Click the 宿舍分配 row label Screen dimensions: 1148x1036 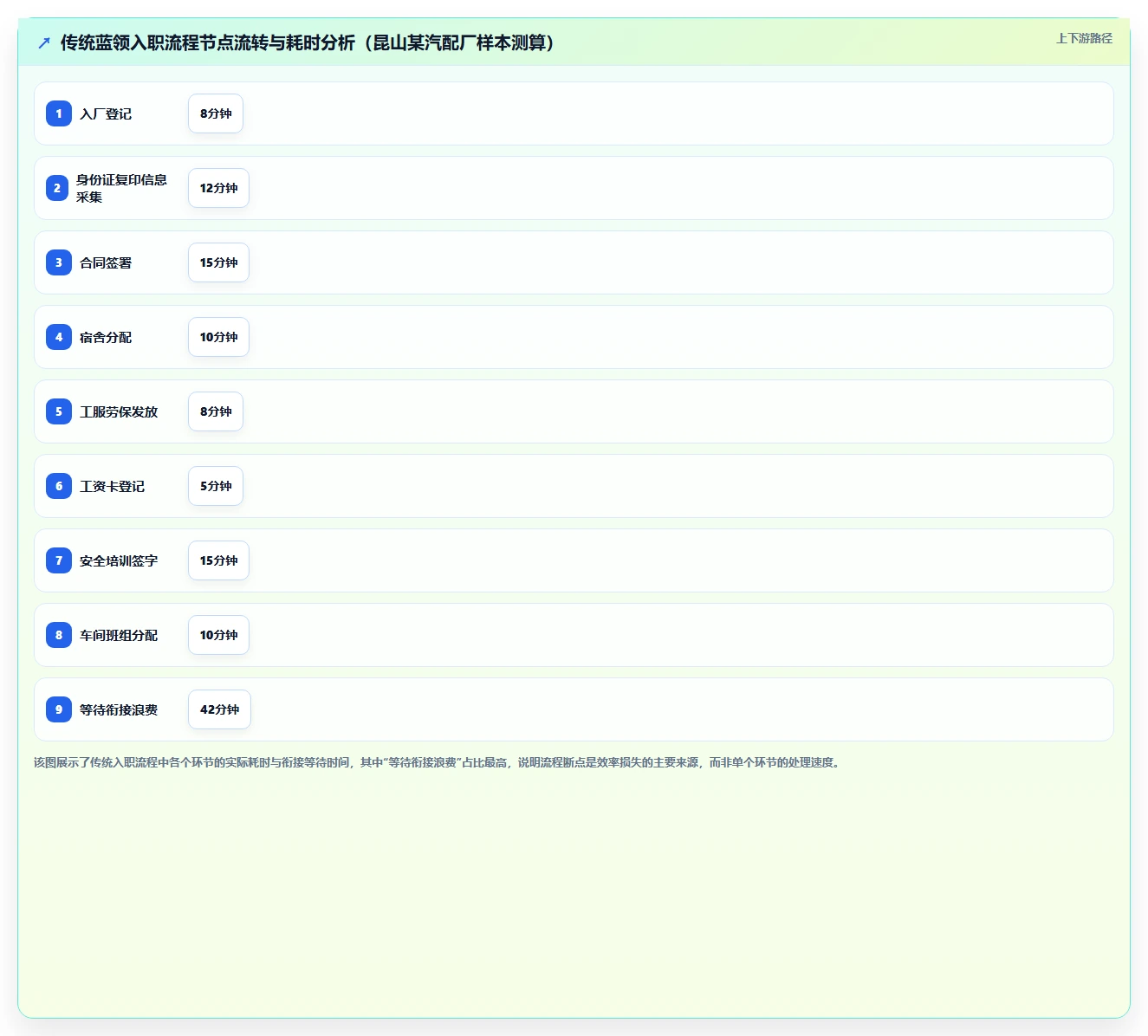106,337
